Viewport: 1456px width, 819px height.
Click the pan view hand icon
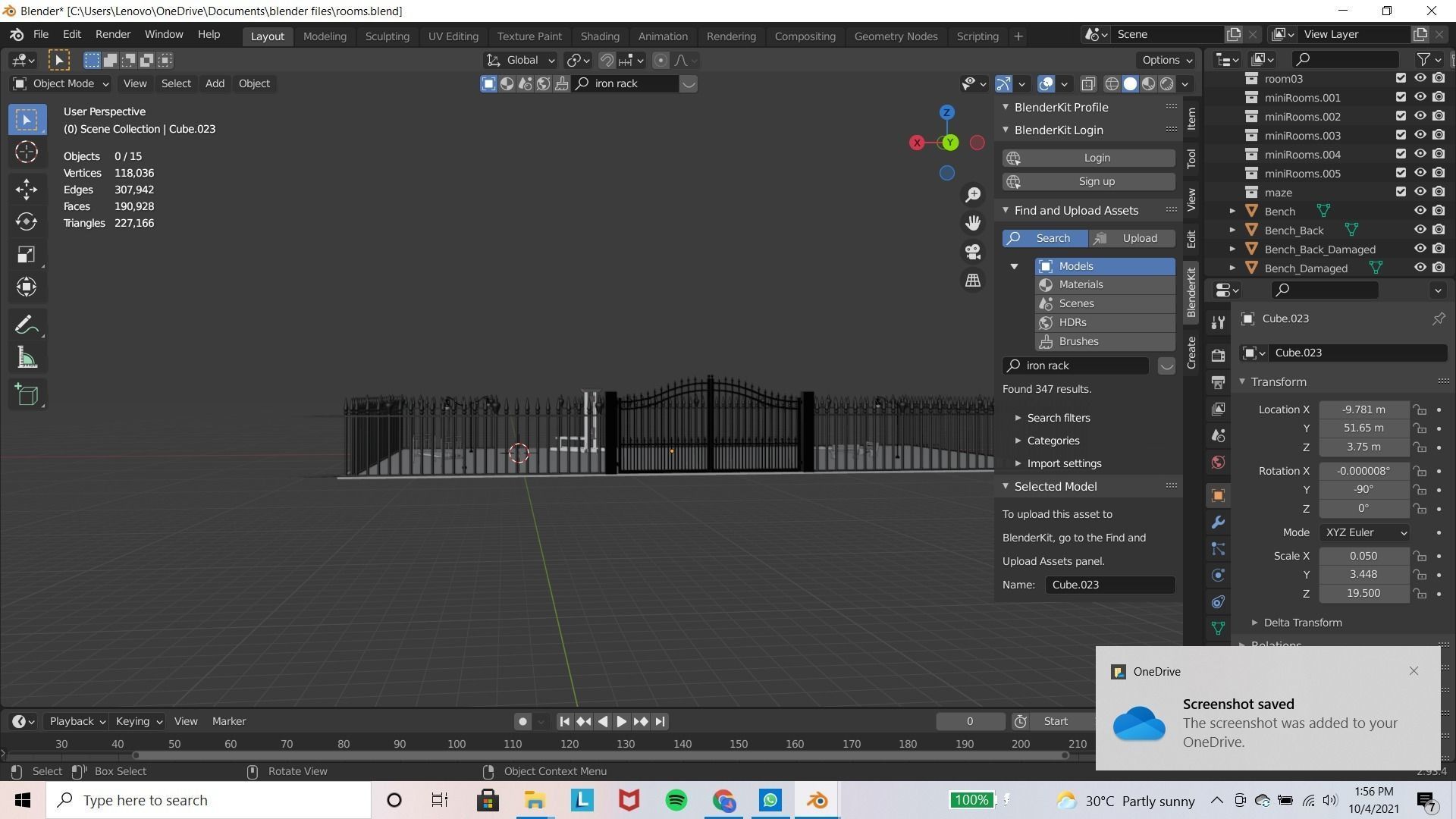(x=973, y=223)
